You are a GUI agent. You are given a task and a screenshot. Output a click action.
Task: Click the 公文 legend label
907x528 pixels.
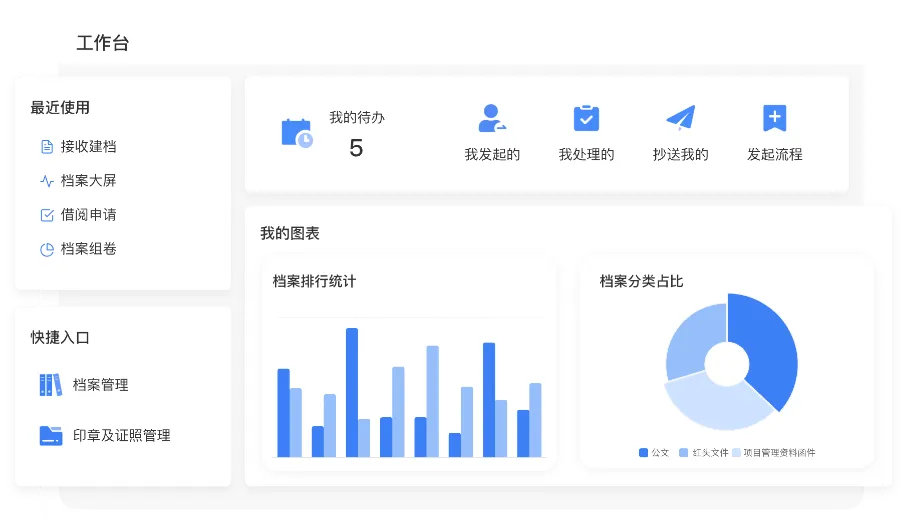[x=660, y=453]
